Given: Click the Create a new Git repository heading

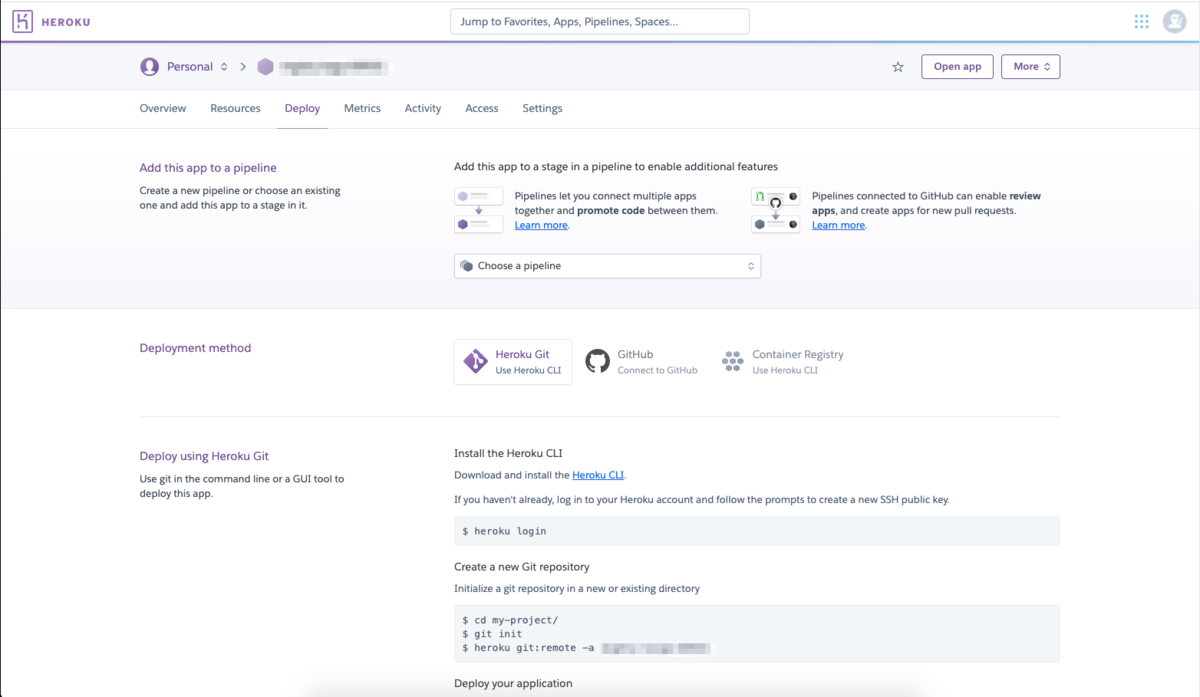Looking at the screenshot, I should pos(522,567).
